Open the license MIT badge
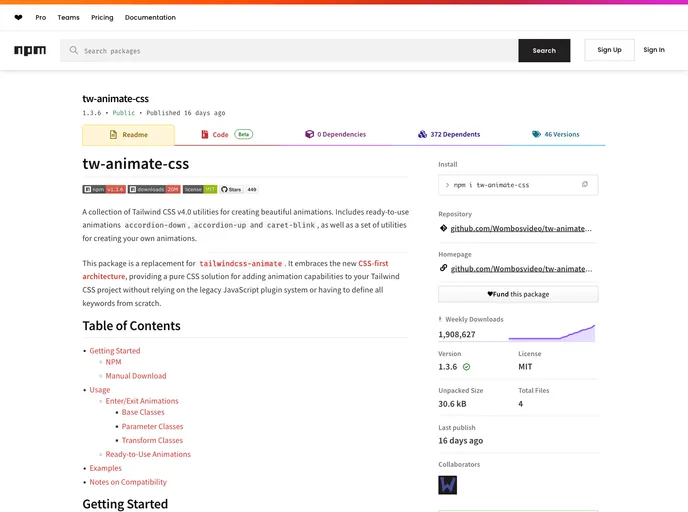688x512 pixels. [200, 189]
